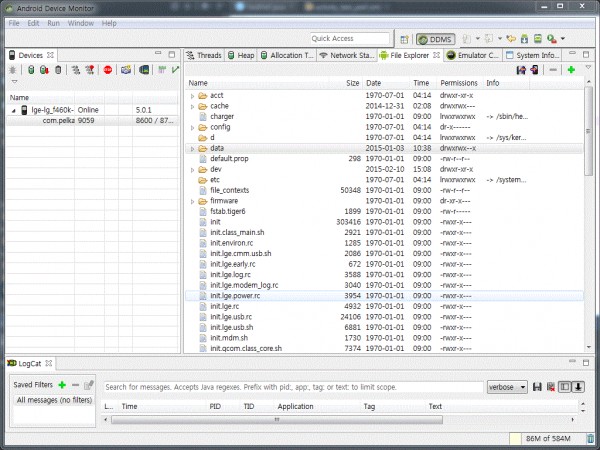Click the green checkmark icon in Devices toolbar
600x450 pixels.
click(x=175, y=70)
